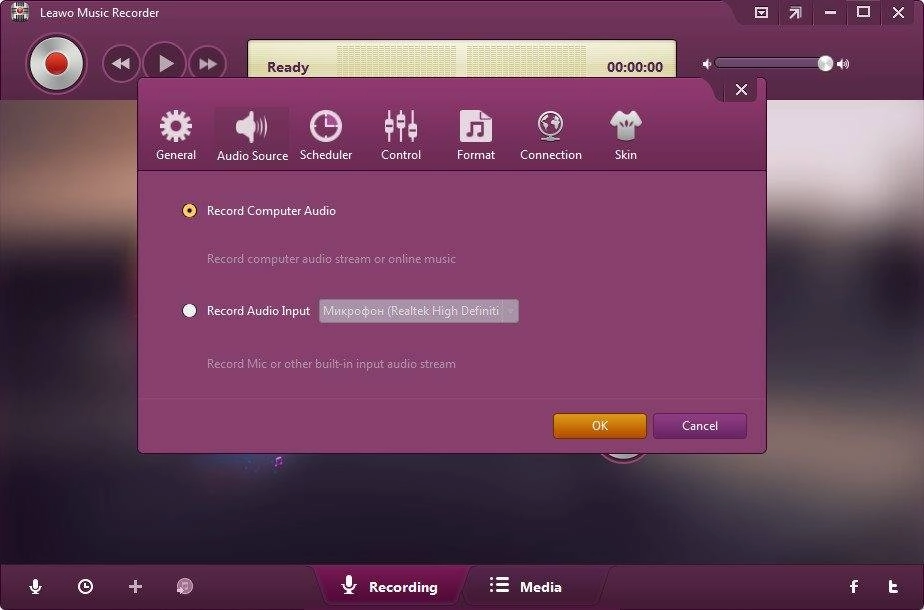Open the task scheduler clock icon
Viewport: 924px width, 610px height.
(85, 586)
